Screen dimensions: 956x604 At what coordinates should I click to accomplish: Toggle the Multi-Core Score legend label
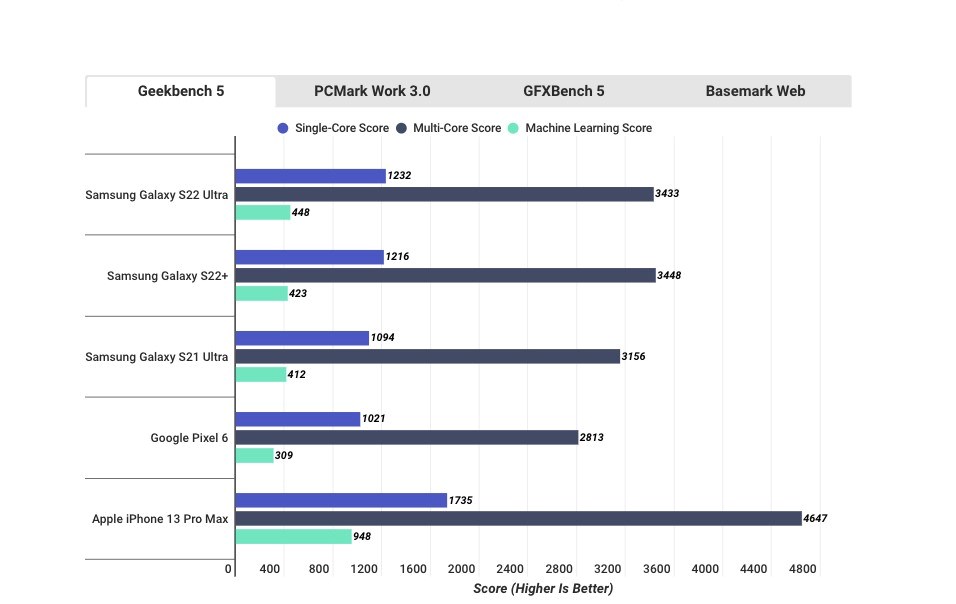coord(457,128)
